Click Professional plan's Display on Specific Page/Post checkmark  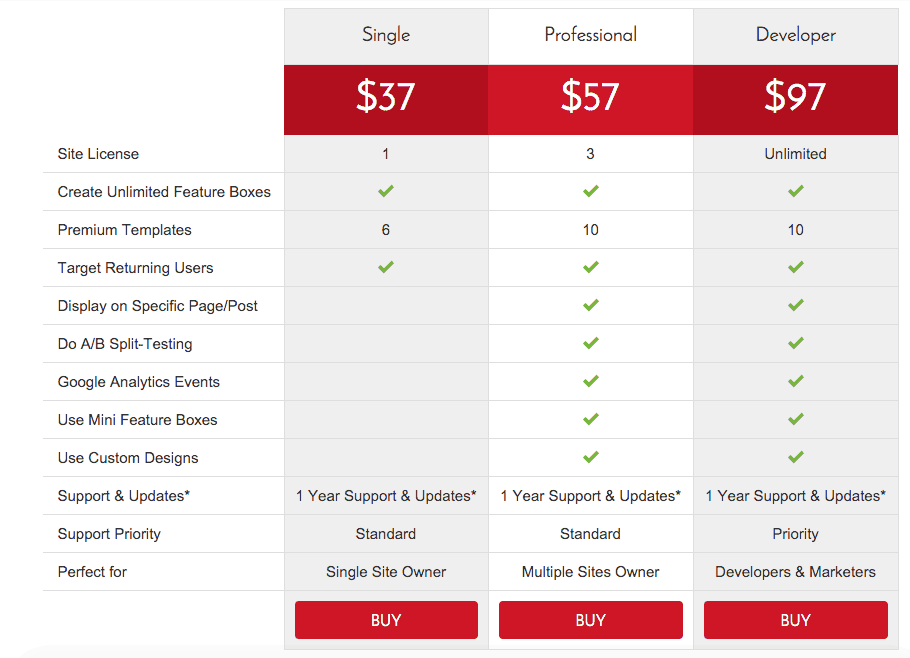(591, 305)
